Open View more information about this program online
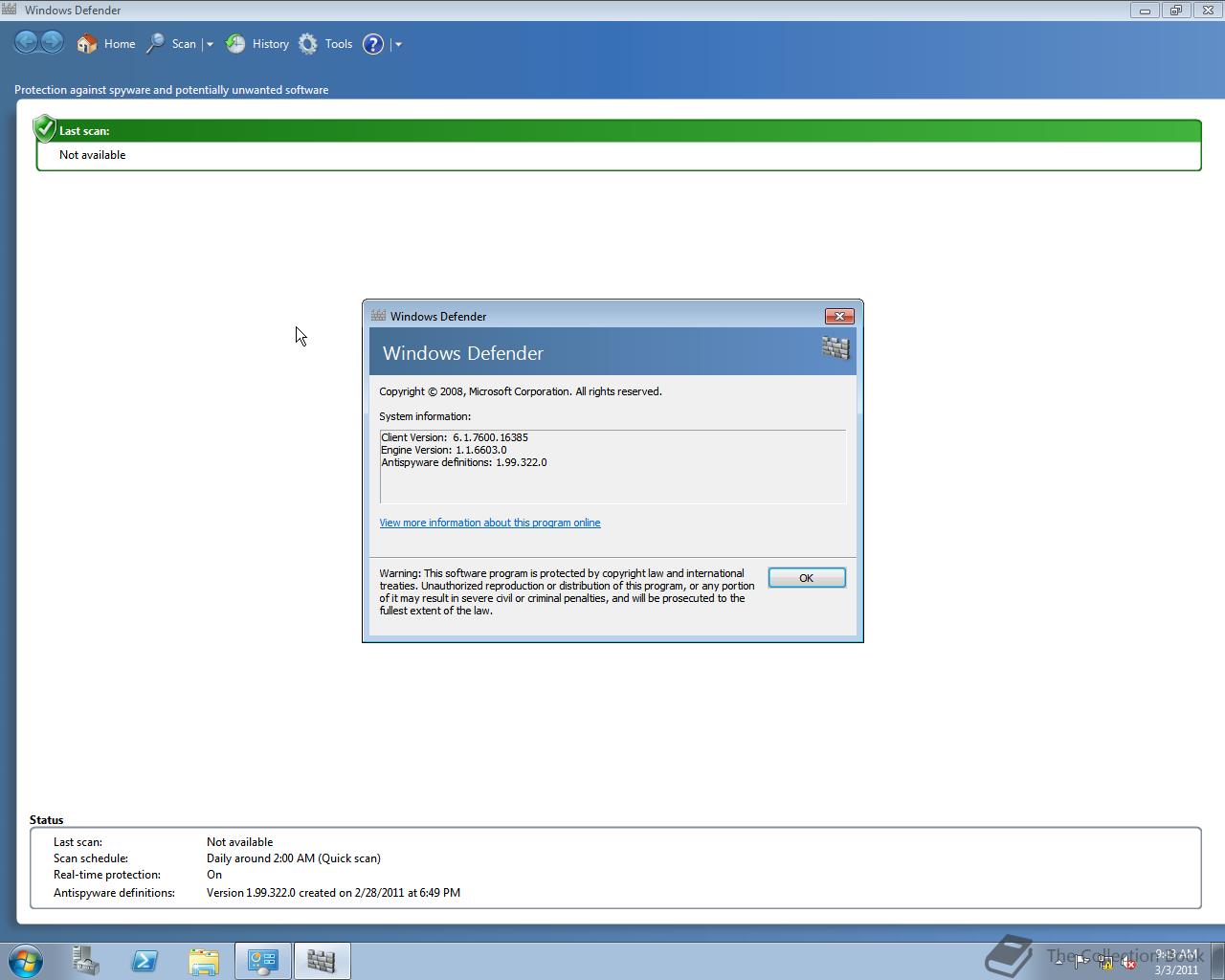This screenshot has height=980, width=1225. [x=490, y=523]
